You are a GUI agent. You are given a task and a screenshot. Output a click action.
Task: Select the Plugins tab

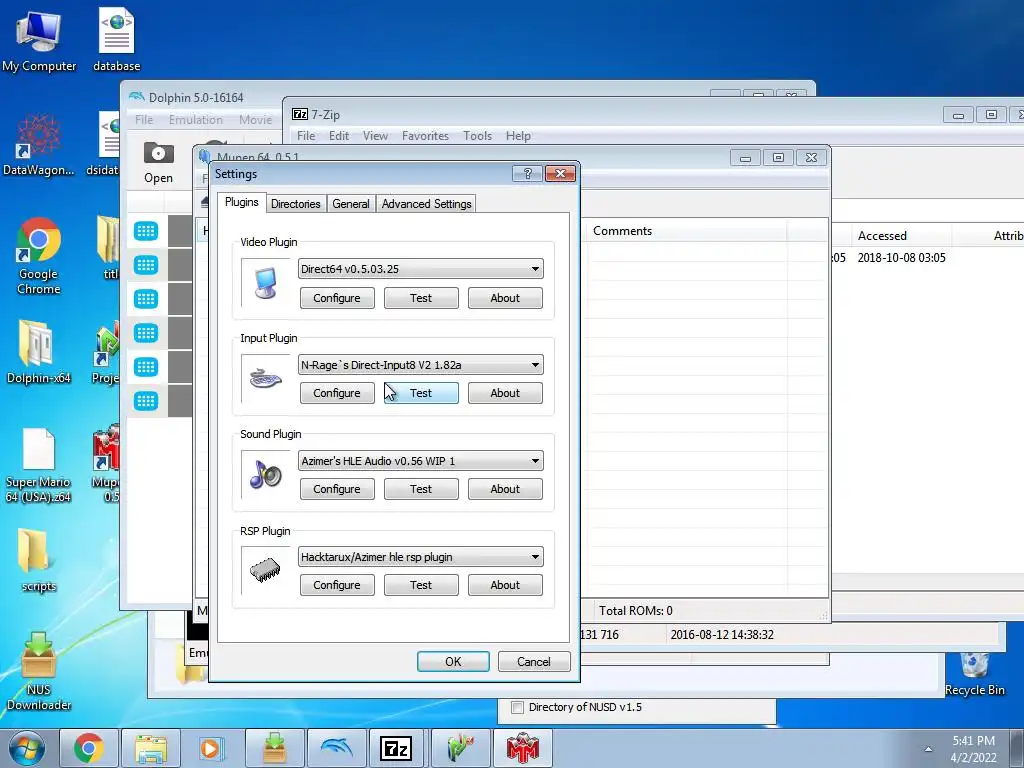coord(242,202)
